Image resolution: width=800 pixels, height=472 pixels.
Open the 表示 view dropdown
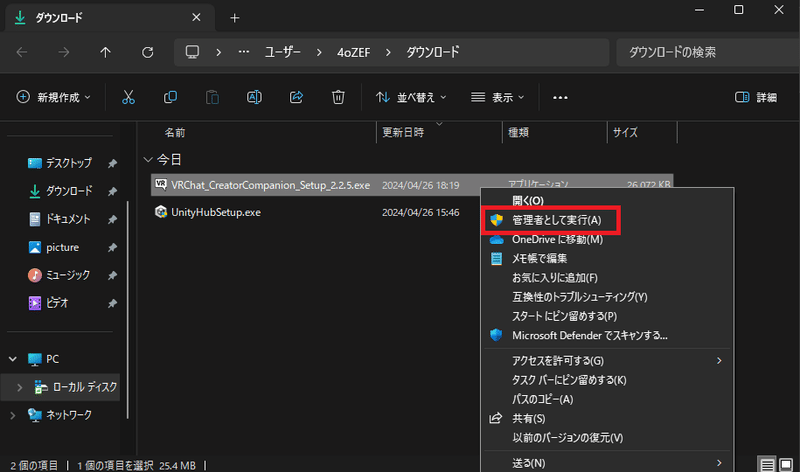pos(497,97)
